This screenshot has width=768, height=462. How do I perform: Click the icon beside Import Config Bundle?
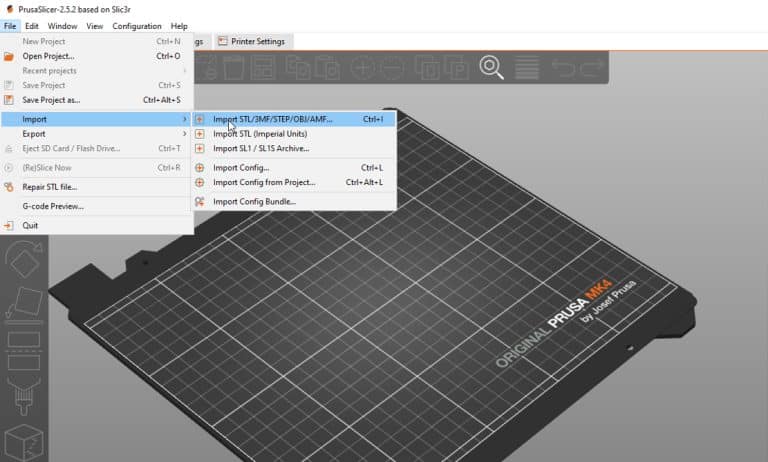pos(199,201)
